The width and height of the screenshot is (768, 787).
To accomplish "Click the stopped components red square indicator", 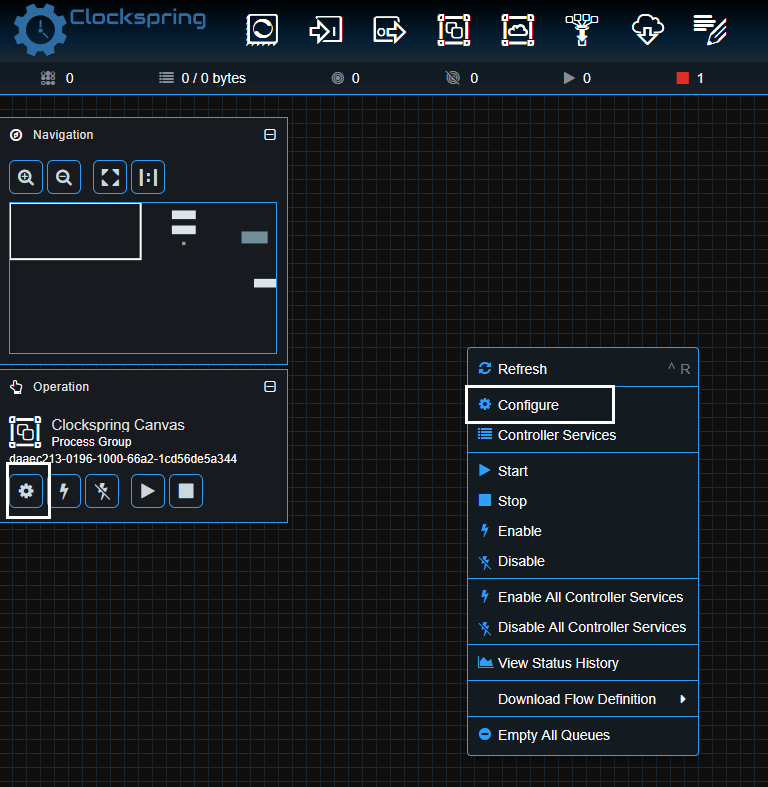I will click(x=682, y=78).
